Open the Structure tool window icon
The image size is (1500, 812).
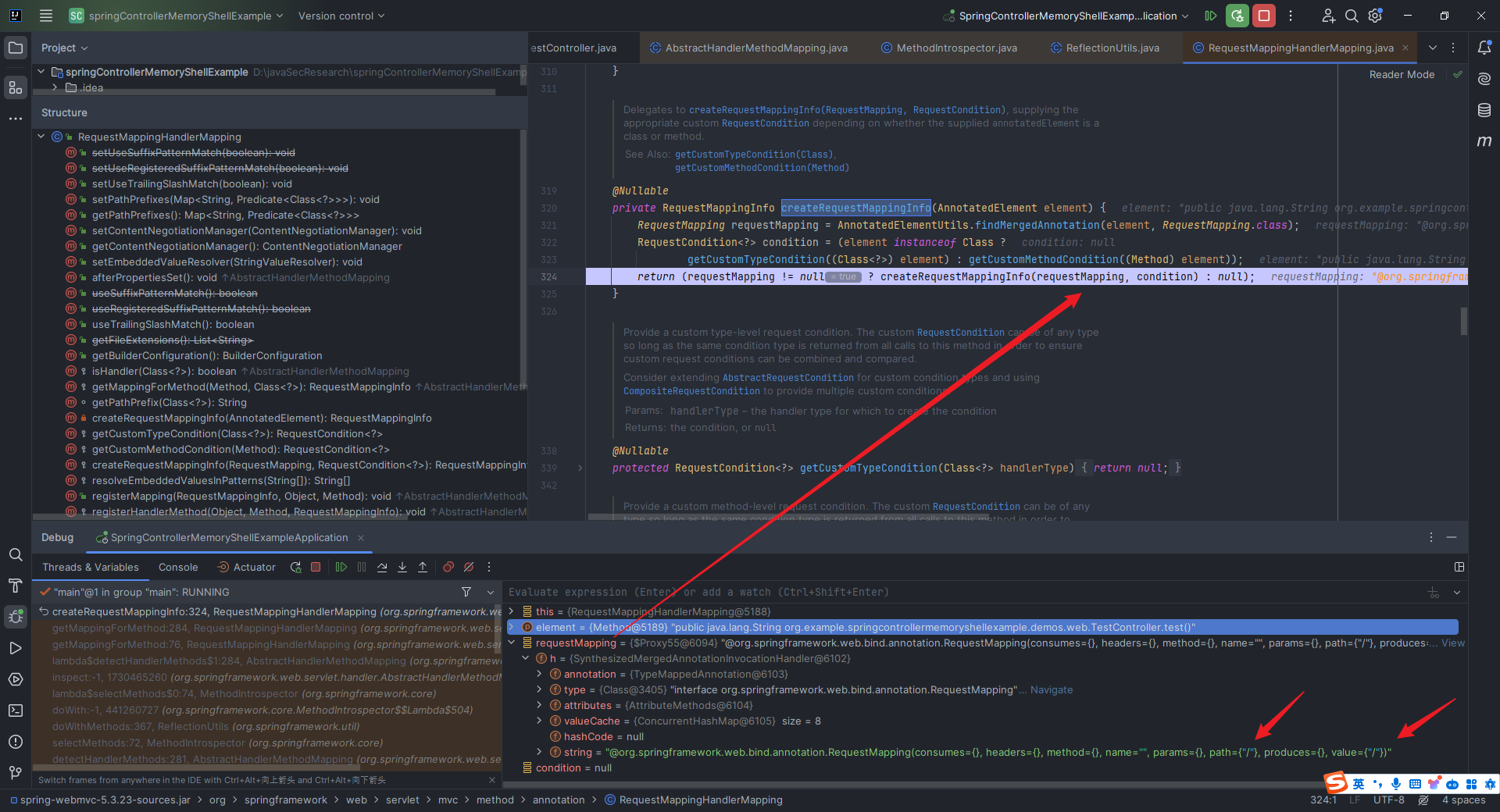[16, 87]
